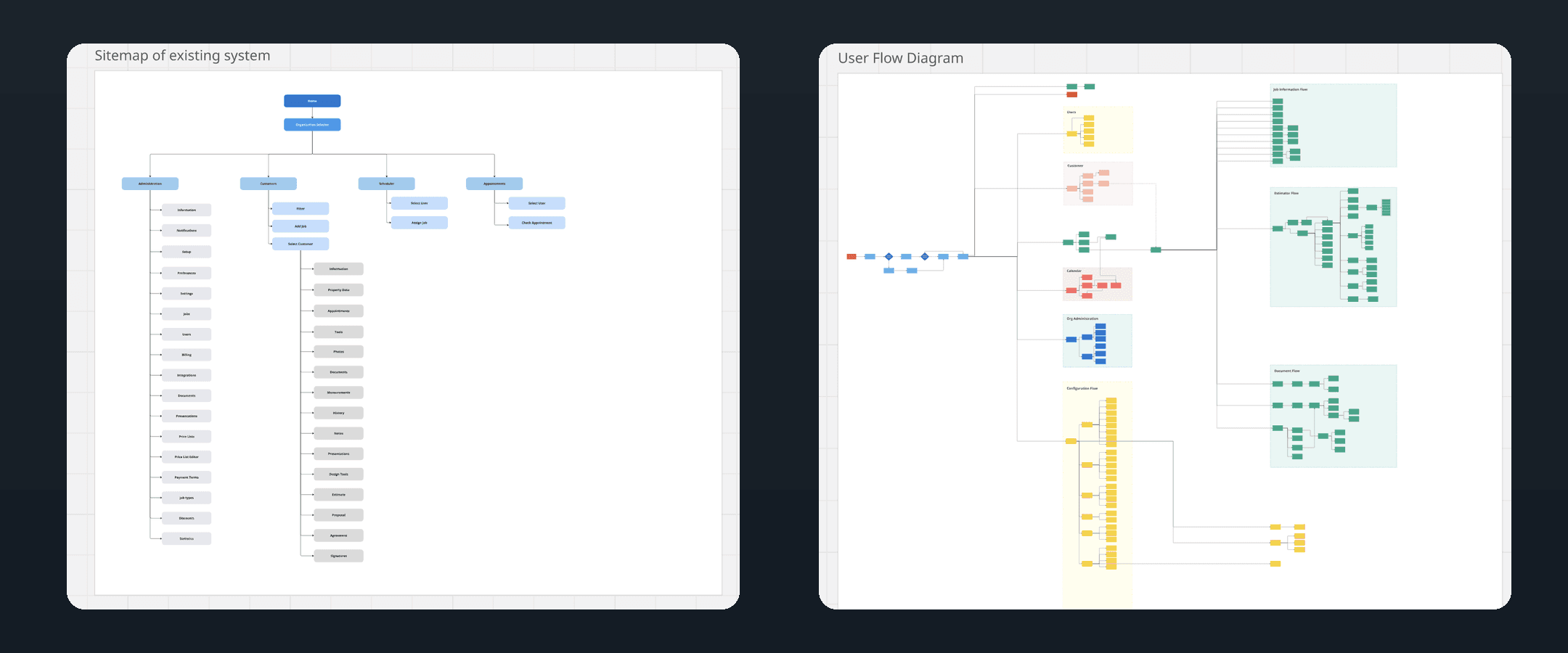Select the Agreement node

point(338,535)
